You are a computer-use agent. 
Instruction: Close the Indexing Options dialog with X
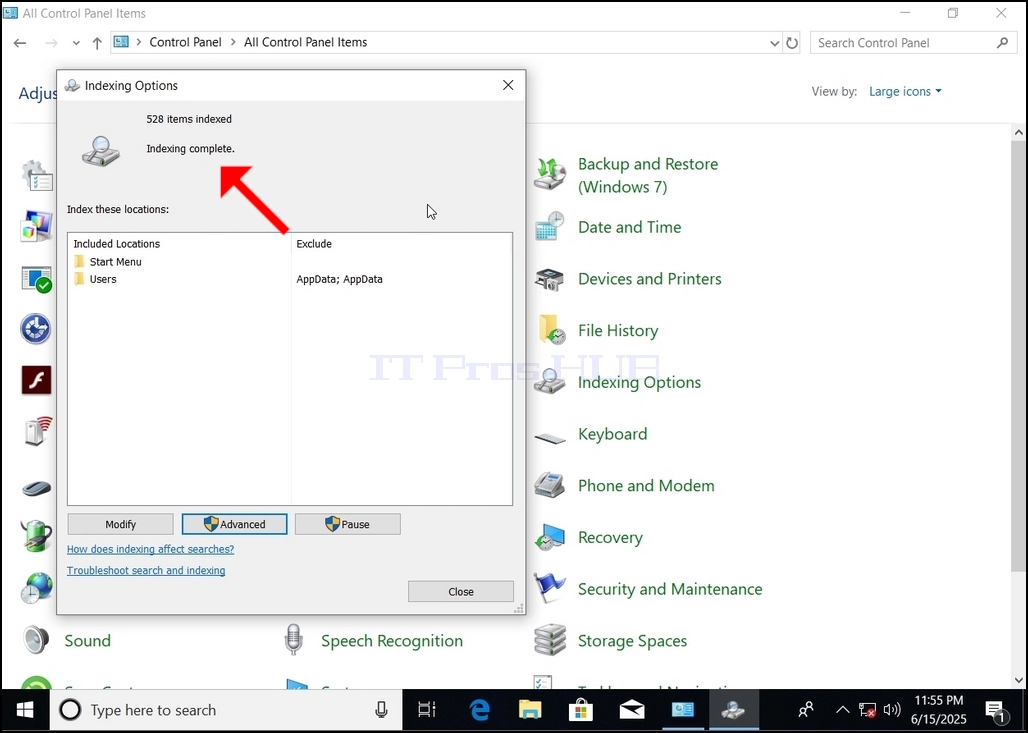pos(508,85)
